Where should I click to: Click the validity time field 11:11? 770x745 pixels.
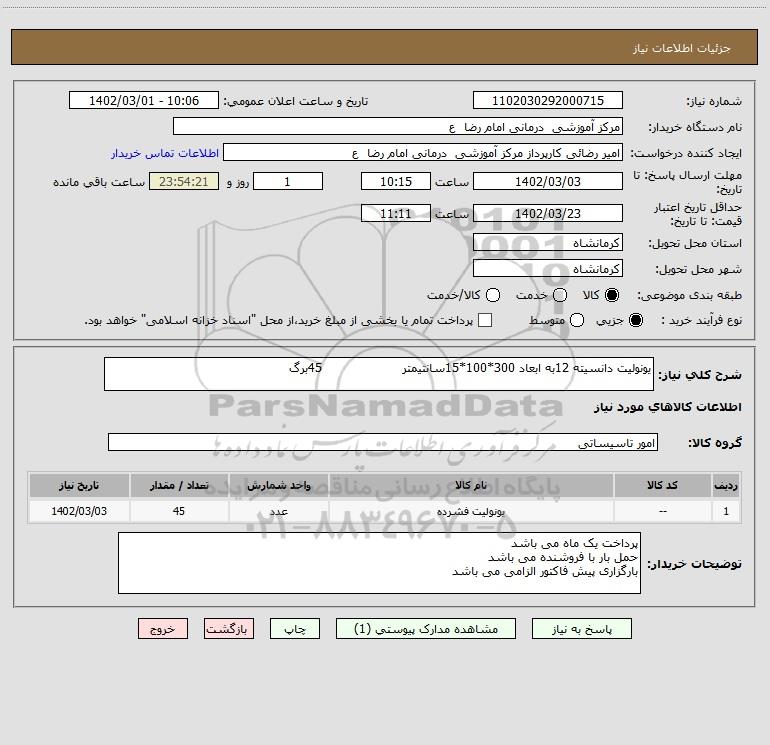396,213
